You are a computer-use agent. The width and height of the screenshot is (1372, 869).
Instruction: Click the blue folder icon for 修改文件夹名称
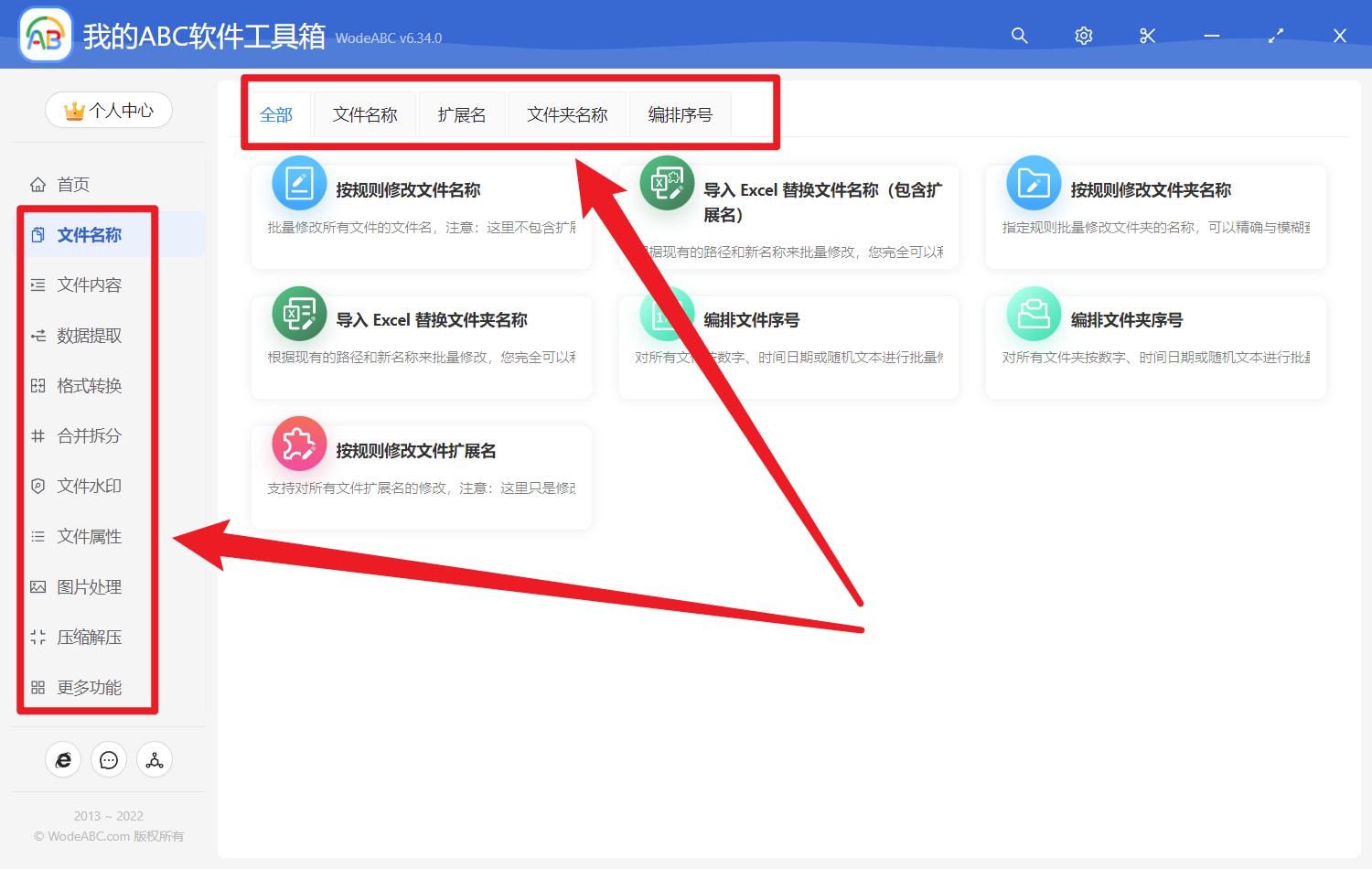[1034, 183]
